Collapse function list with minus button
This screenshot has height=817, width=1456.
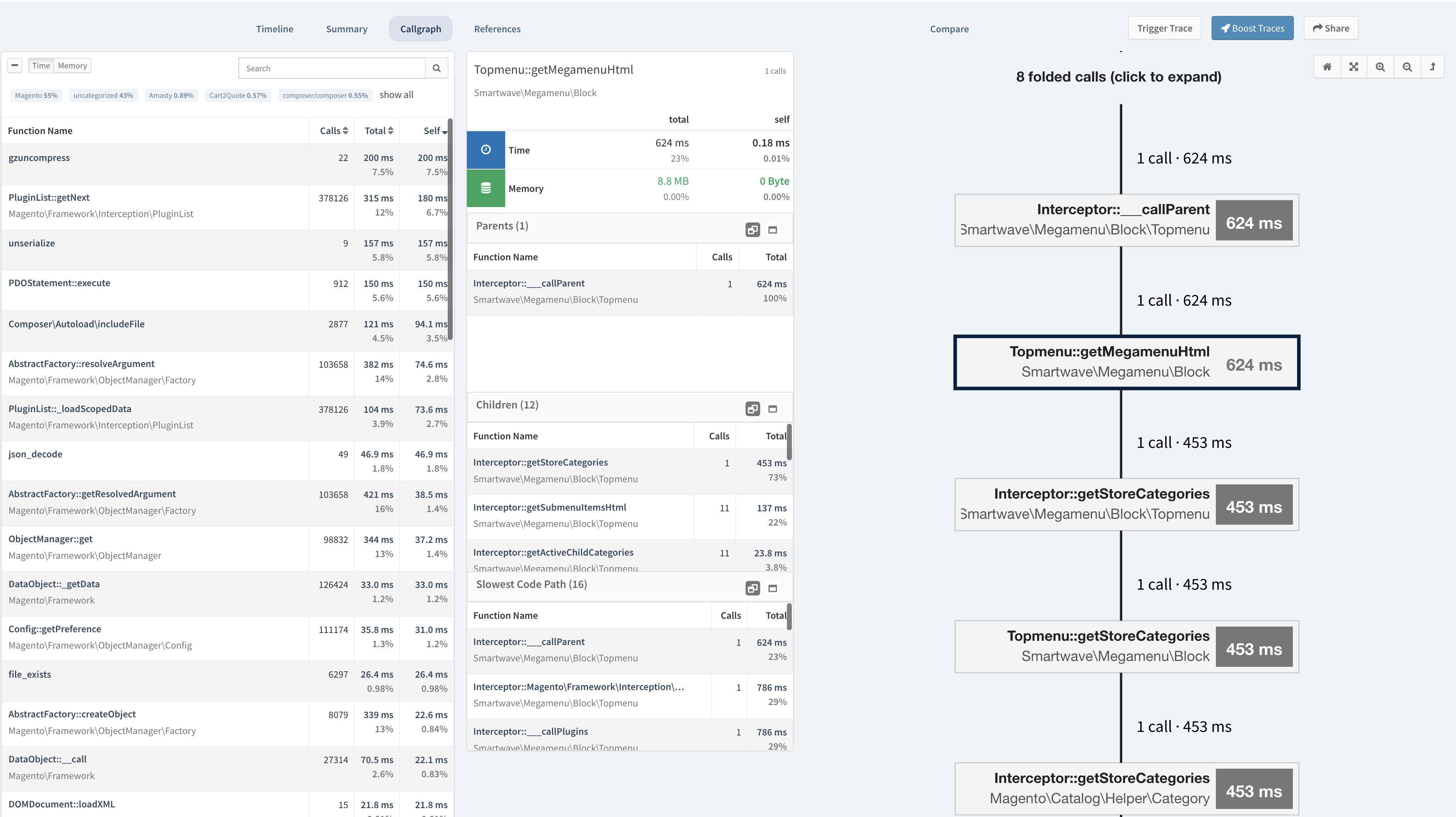coord(15,66)
